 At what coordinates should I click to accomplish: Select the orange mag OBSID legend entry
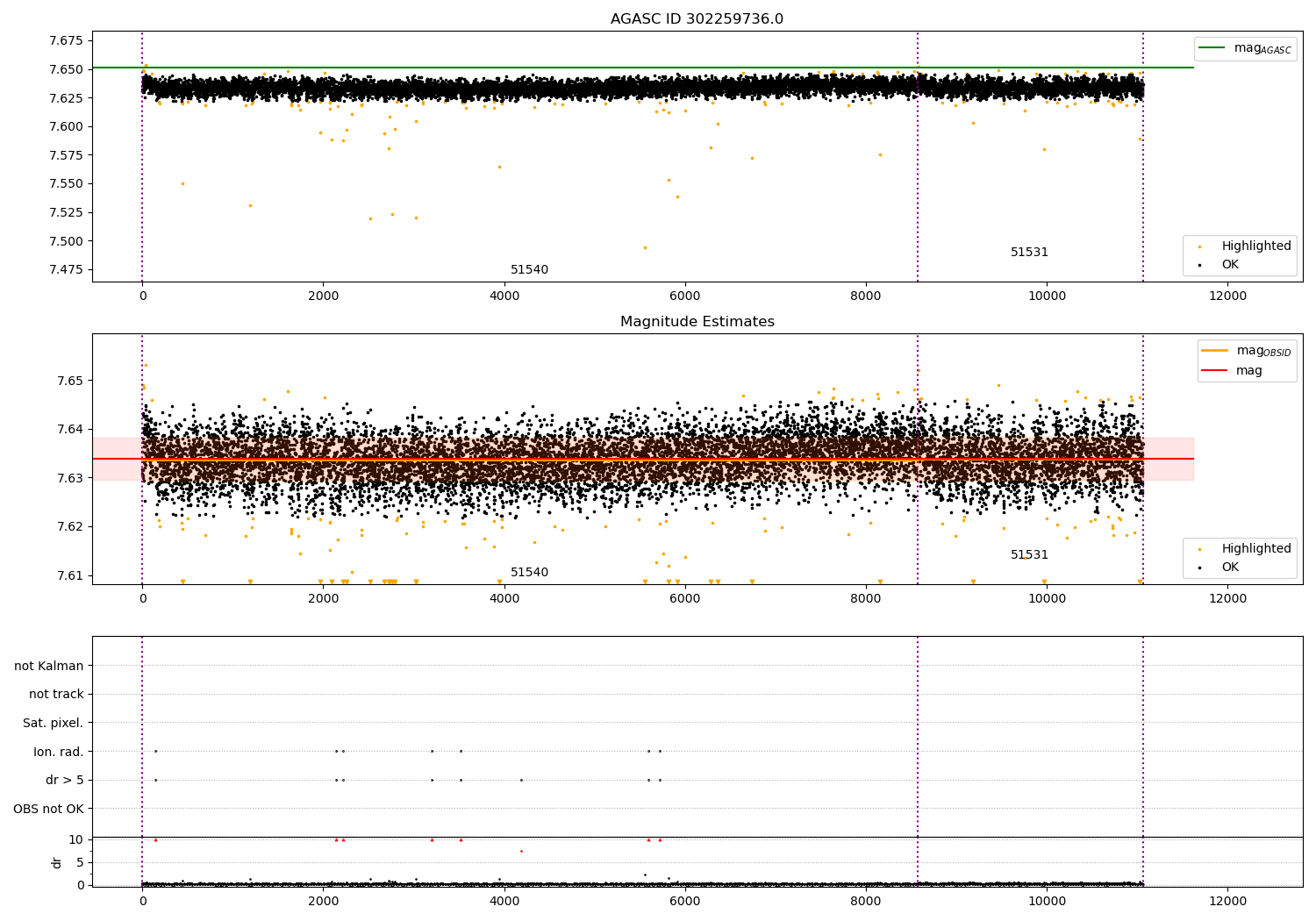click(1247, 351)
